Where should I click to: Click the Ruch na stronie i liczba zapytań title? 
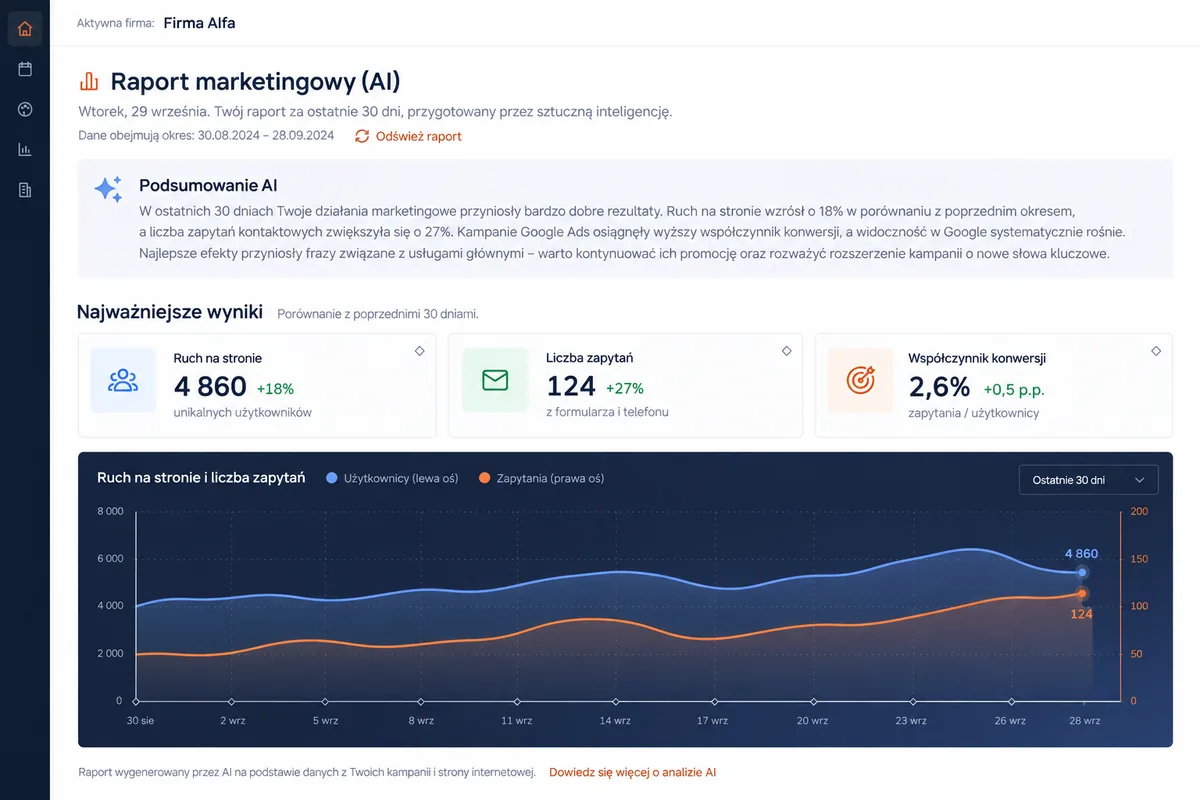[x=201, y=478]
